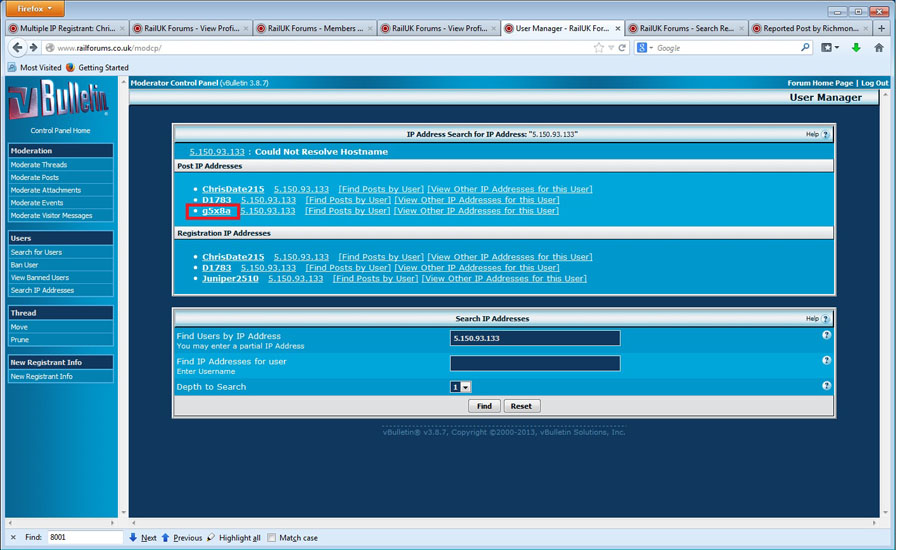Switch to Reported Post by Richmon tab
900x550 pixels.
tap(810, 28)
